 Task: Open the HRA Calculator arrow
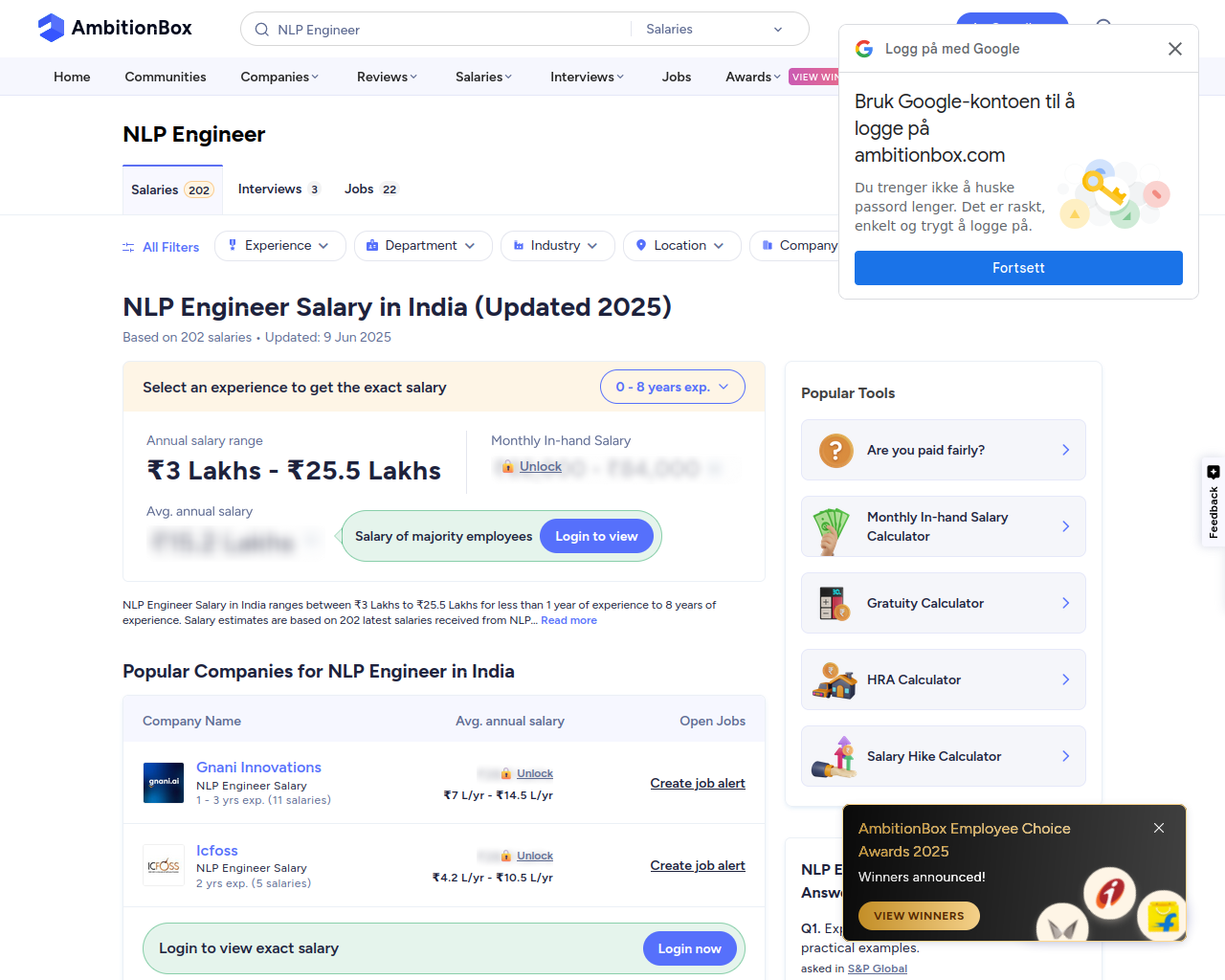[x=1065, y=679]
